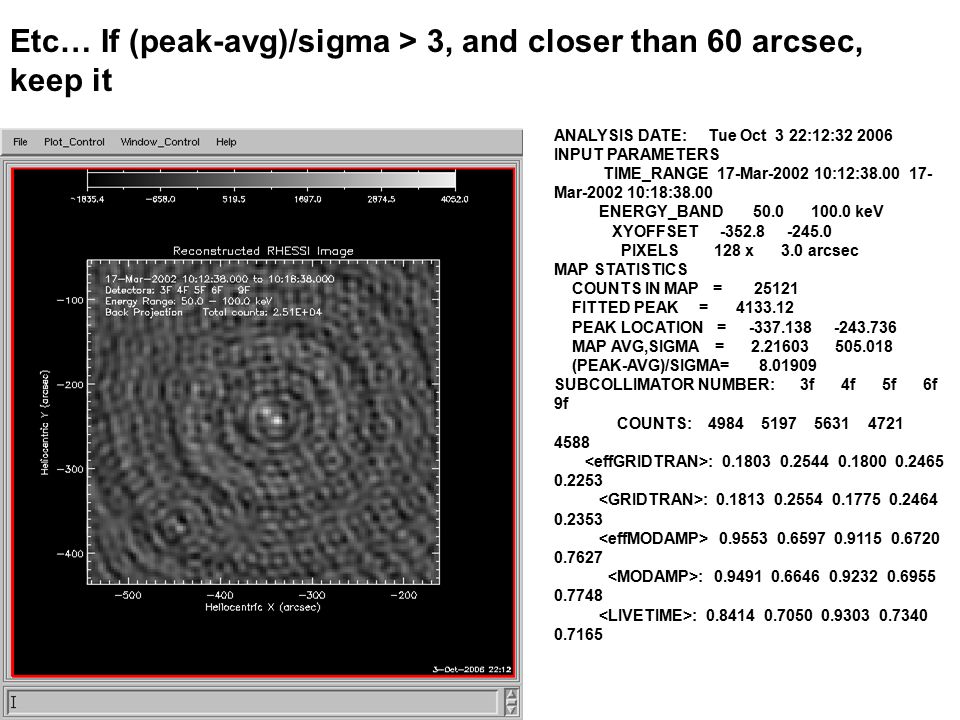
Task: Click the color bar value 519.5
Action: 233,200
